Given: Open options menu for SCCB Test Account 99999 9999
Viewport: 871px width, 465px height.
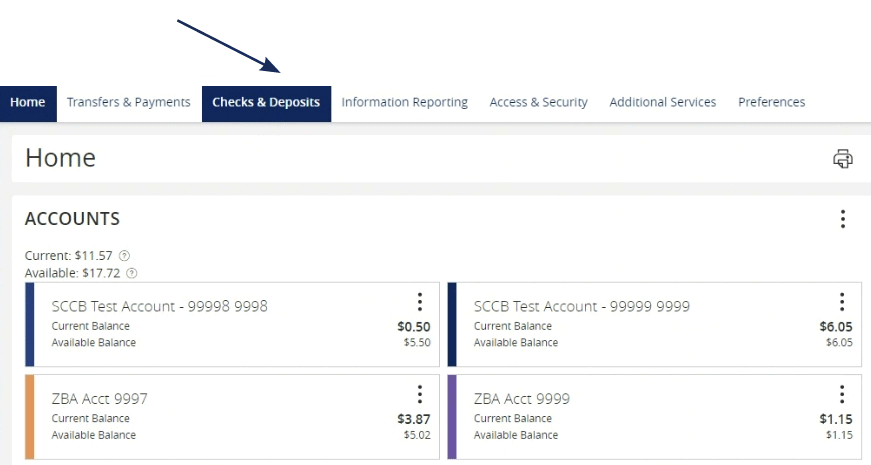Looking at the screenshot, I should tap(842, 302).
